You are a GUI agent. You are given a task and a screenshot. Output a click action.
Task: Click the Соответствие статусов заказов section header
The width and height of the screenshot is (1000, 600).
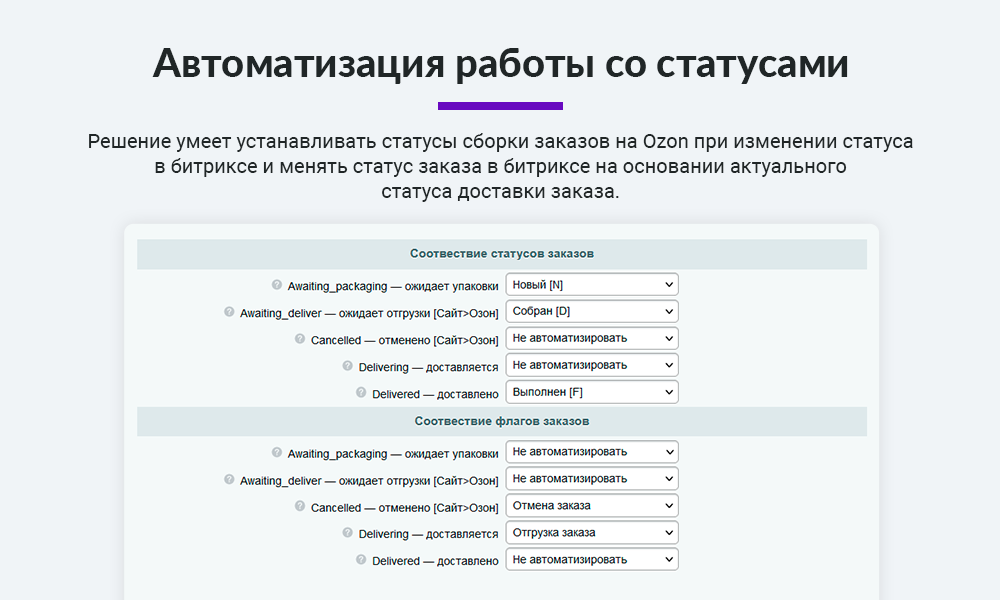tap(502, 254)
